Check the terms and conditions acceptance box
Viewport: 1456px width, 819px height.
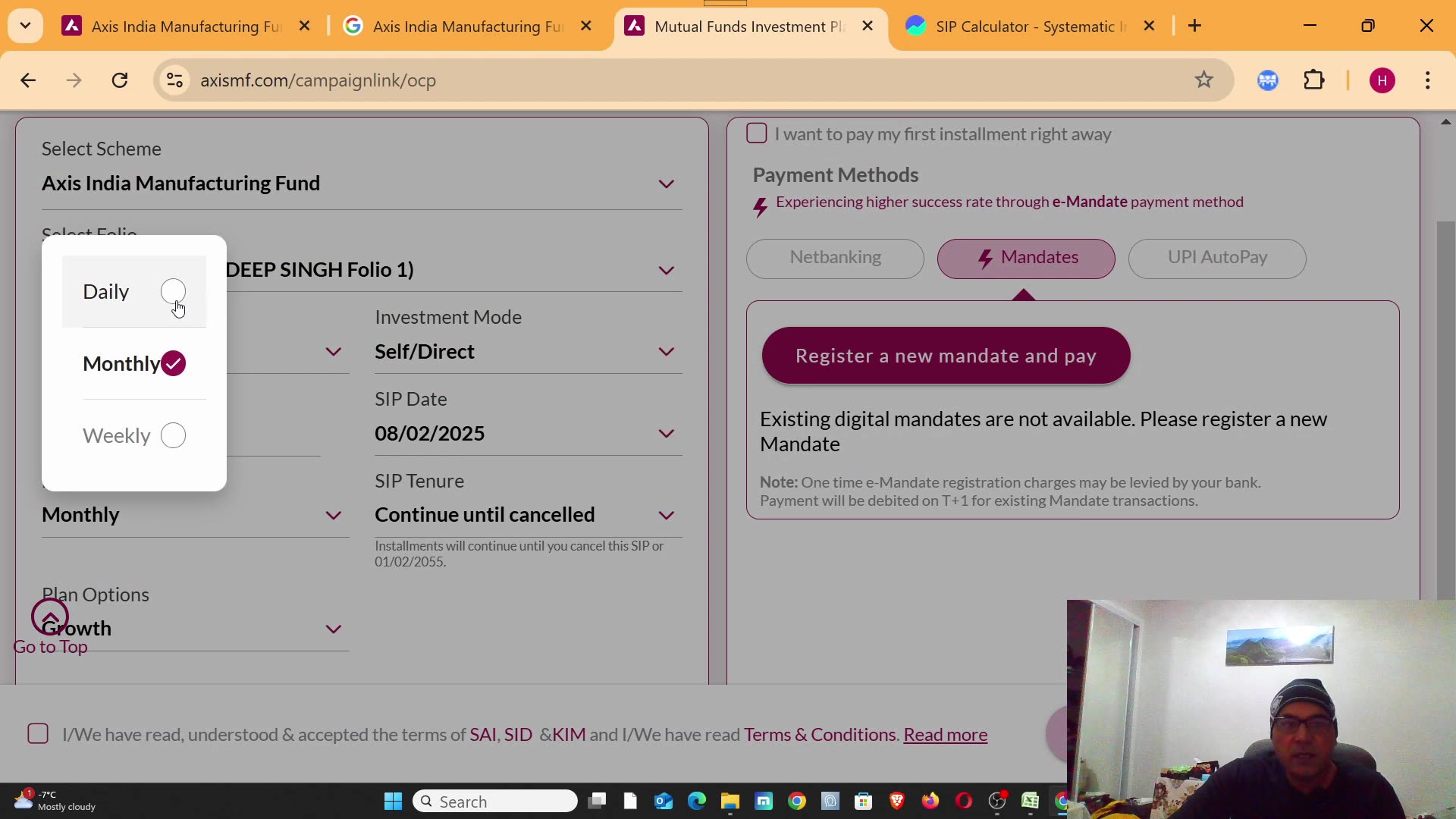[38, 733]
